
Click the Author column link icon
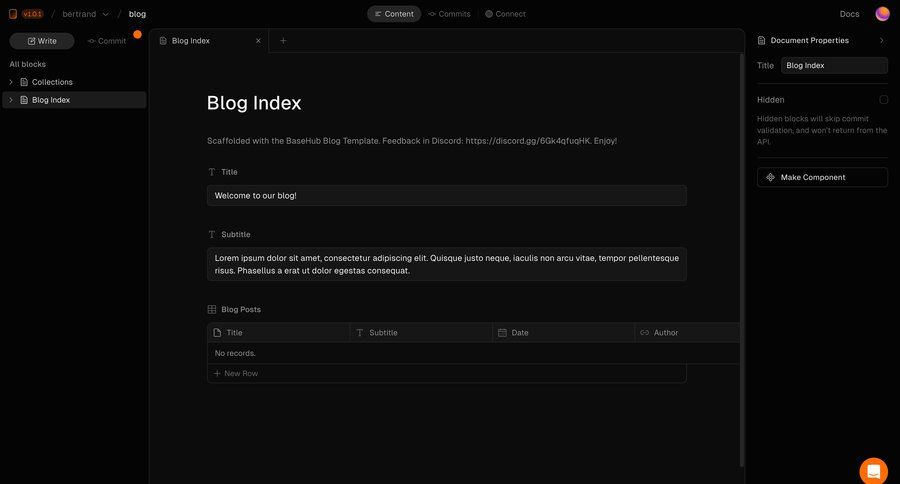click(x=645, y=333)
